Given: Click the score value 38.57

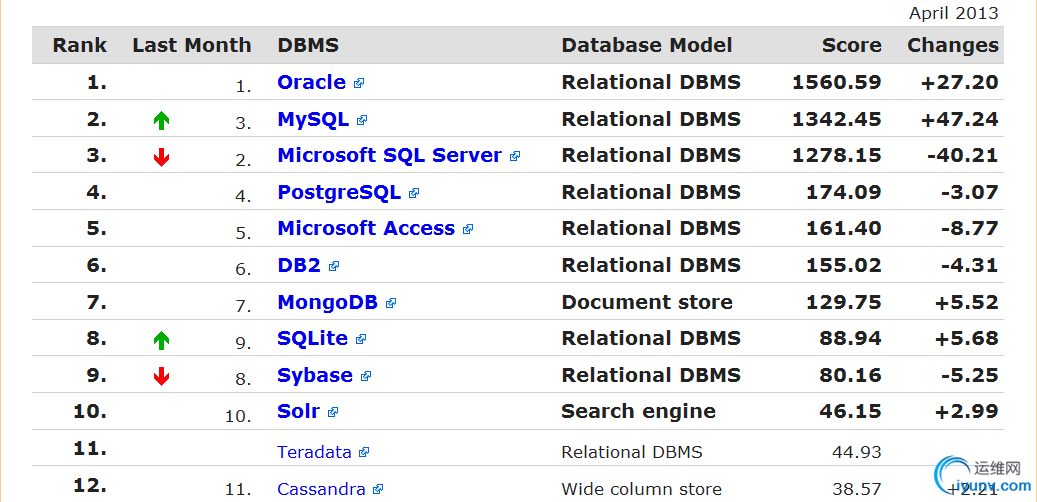Looking at the screenshot, I should (x=856, y=489).
